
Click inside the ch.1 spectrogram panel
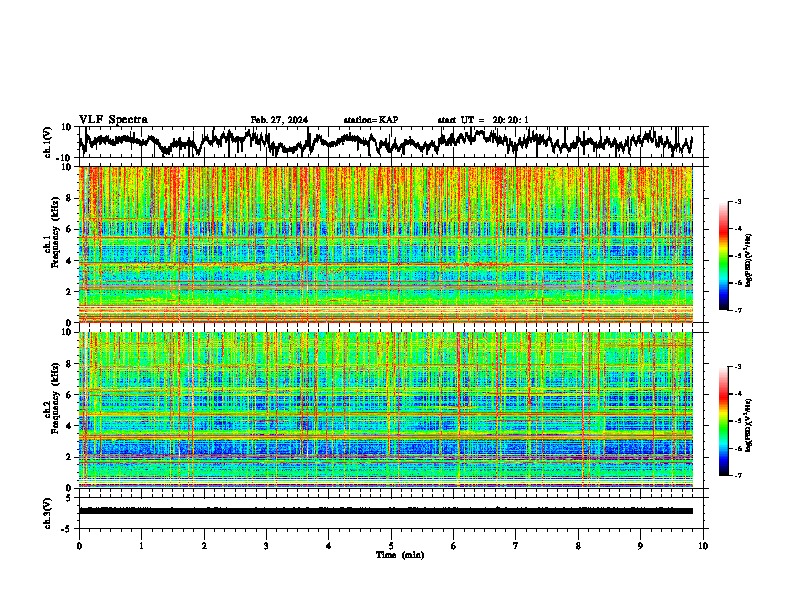tap(386, 244)
